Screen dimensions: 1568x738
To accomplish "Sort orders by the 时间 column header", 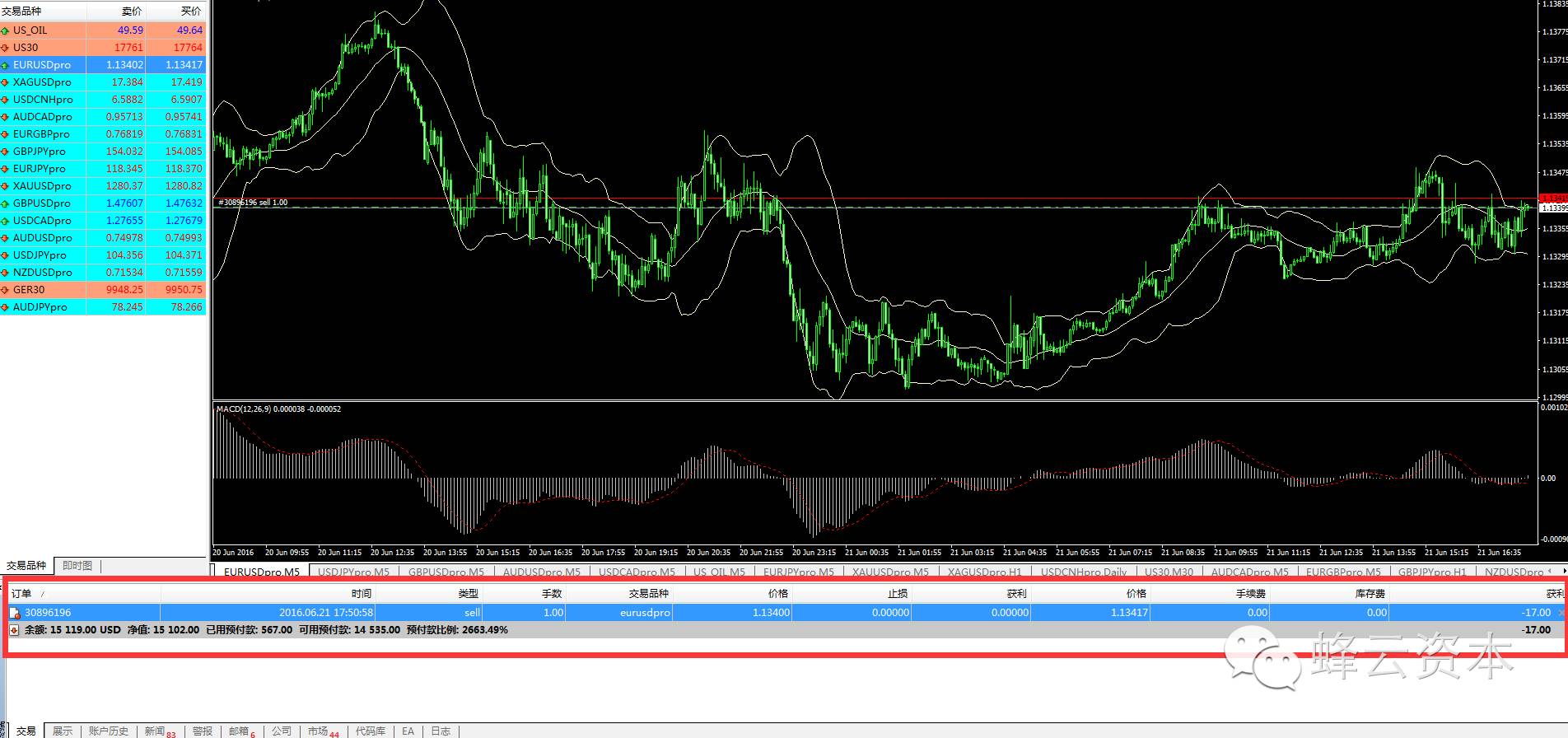I will (268, 594).
